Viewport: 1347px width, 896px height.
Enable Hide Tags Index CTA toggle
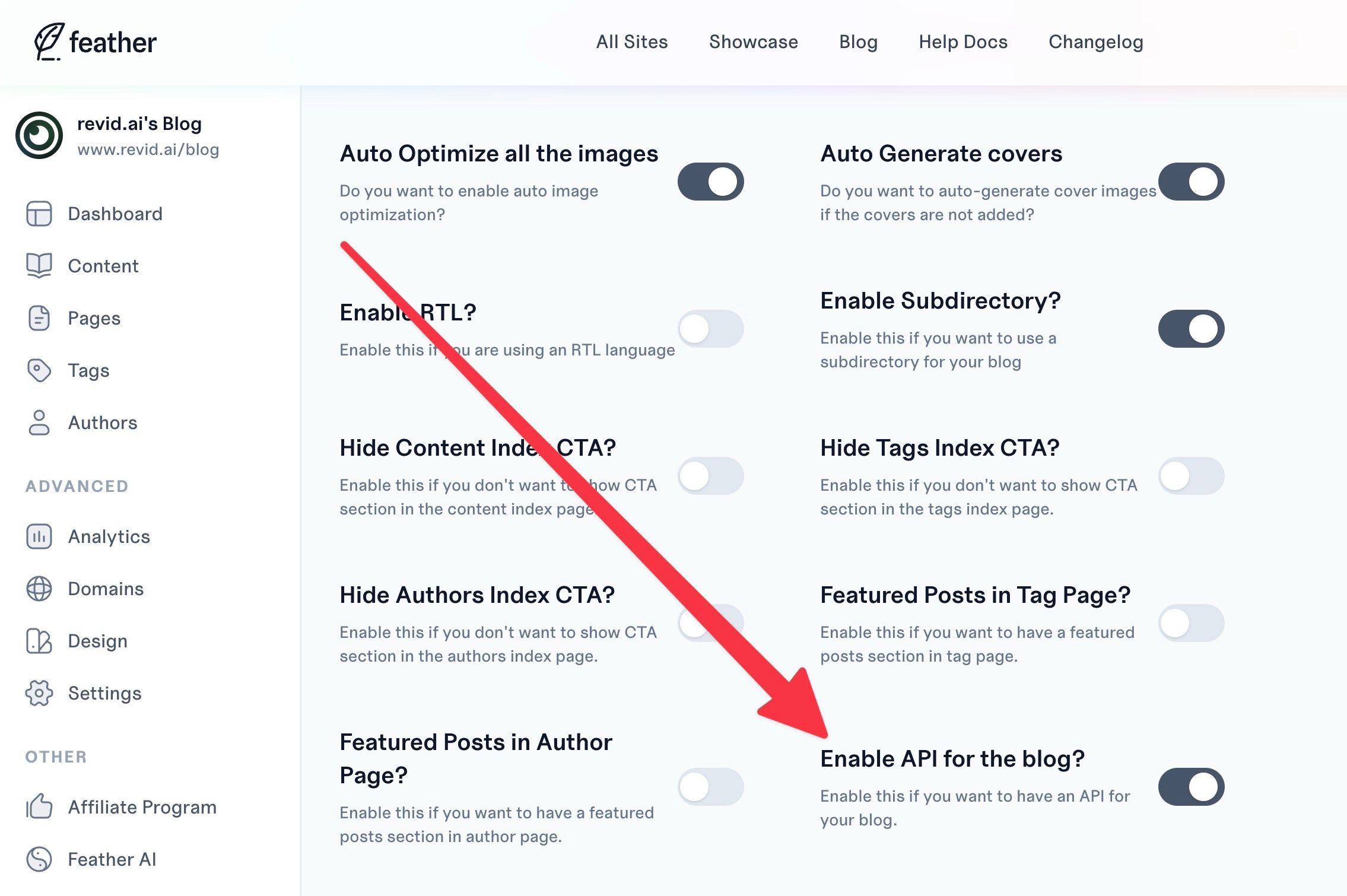[x=1191, y=476]
